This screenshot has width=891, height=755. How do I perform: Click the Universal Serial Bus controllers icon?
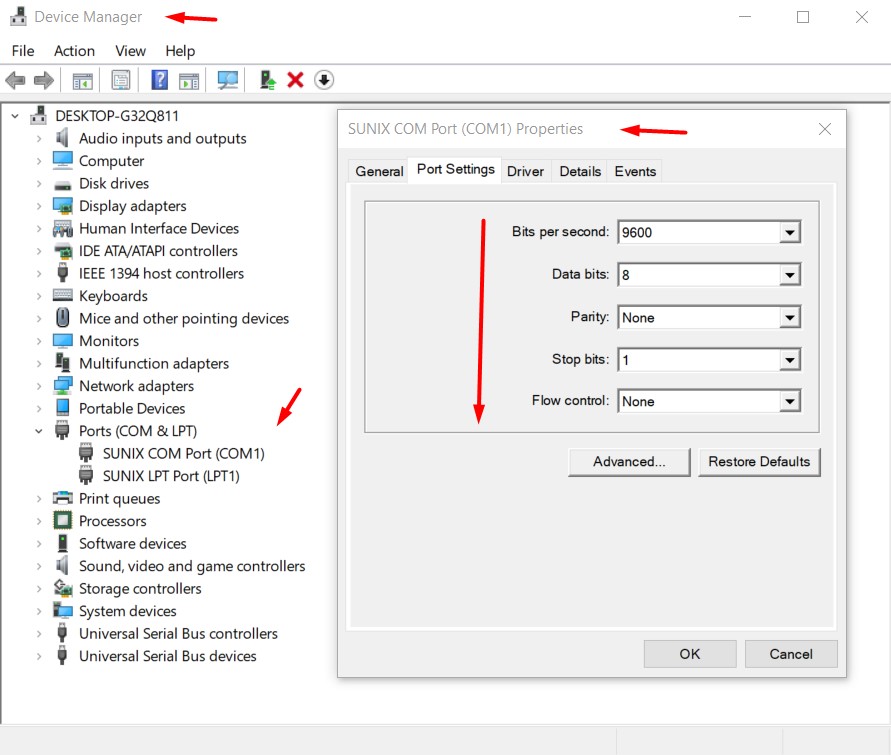(63, 633)
